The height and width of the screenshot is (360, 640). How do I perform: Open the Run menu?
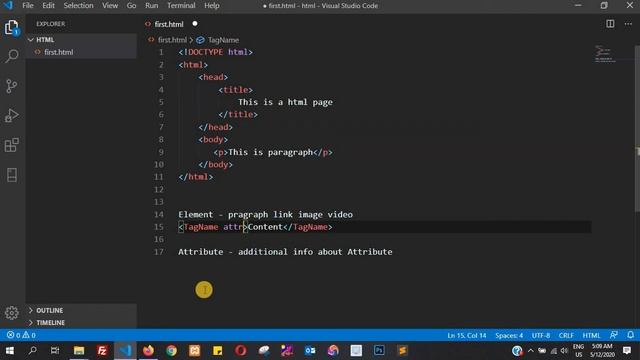click(x=151, y=6)
